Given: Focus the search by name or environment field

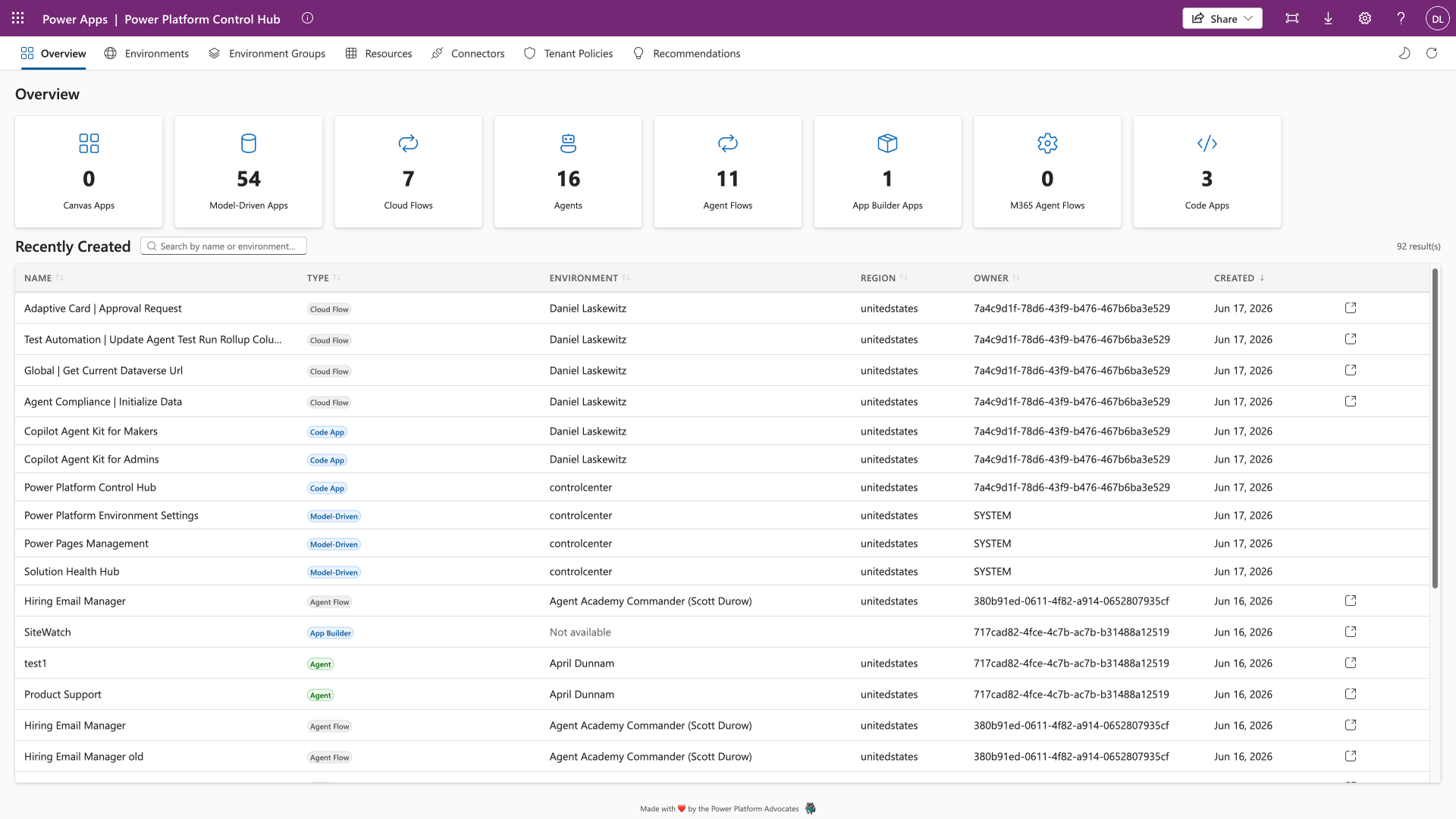Looking at the screenshot, I should click(x=224, y=246).
